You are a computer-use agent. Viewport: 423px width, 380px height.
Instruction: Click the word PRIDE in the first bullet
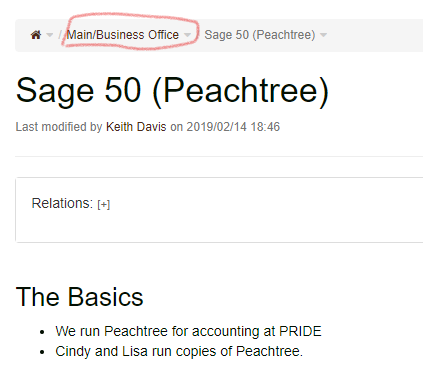click(x=300, y=331)
